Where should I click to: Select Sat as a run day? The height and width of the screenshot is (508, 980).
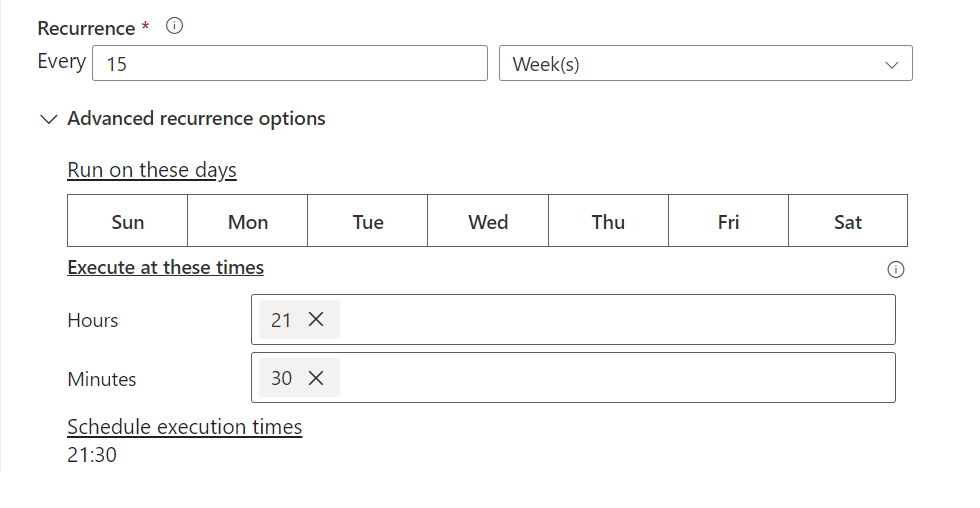point(848,222)
